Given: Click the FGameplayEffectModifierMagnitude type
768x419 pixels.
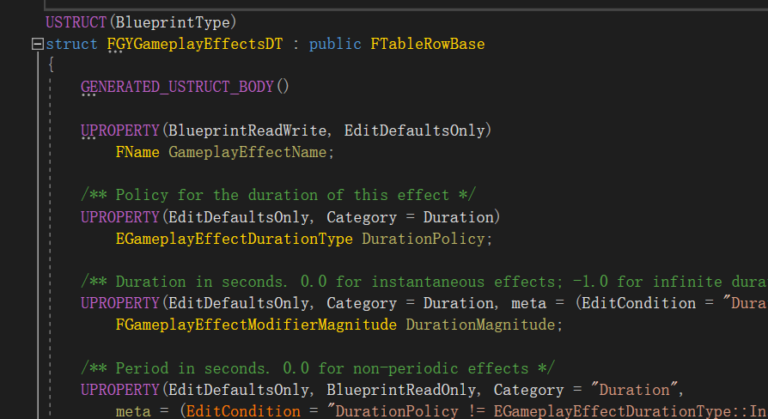Looking at the screenshot, I should 256,324.
